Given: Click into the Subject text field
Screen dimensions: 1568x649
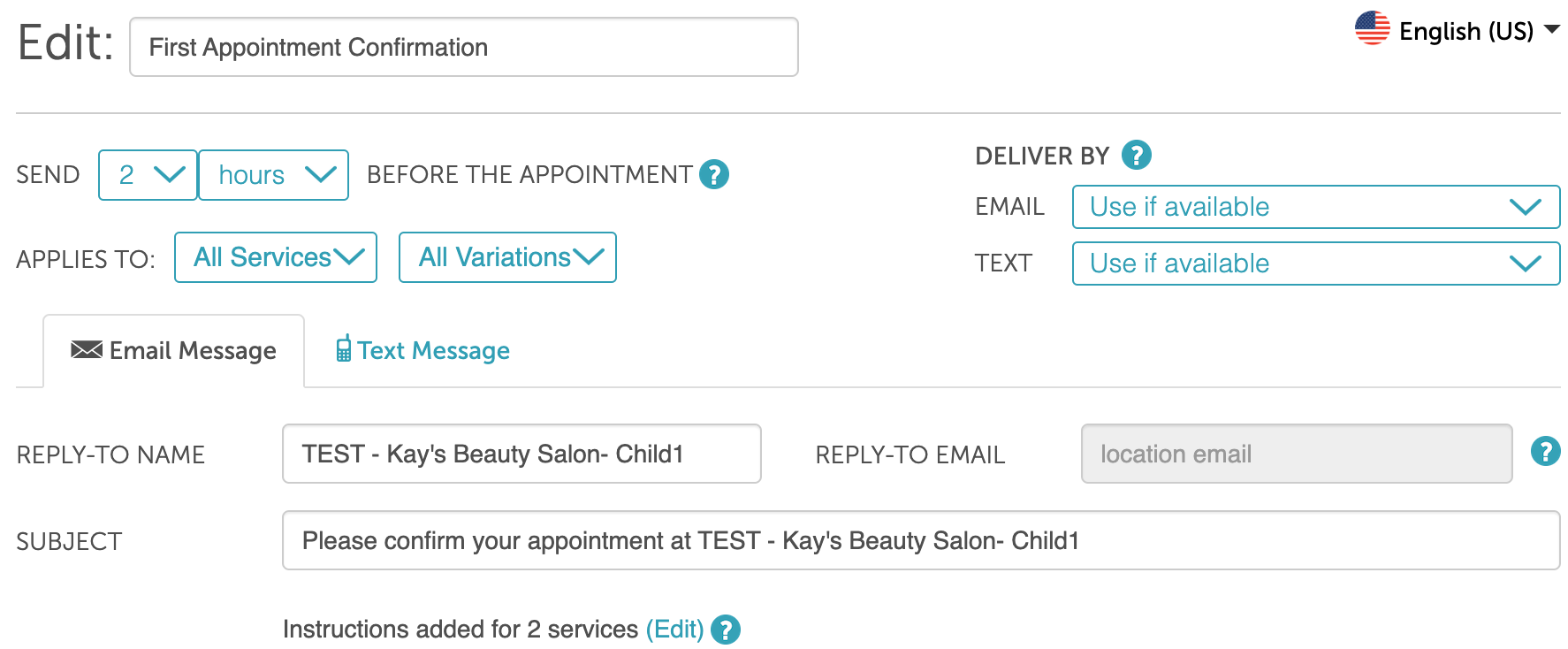Looking at the screenshot, I should coord(921,540).
